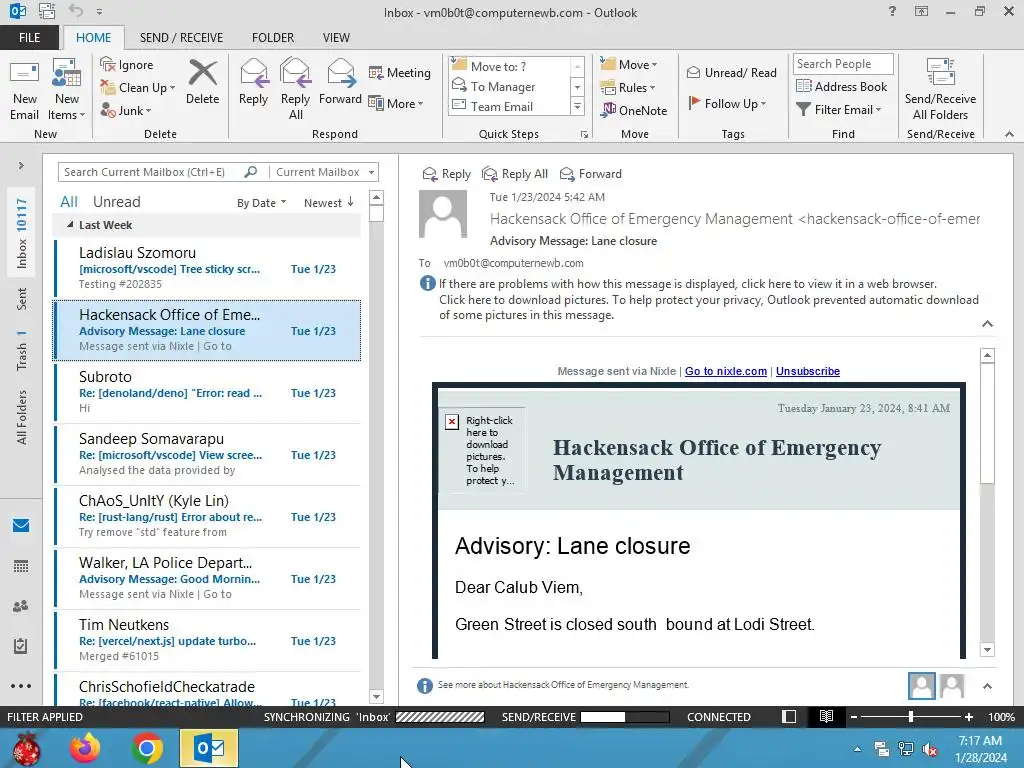The height and width of the screenshot is (768, 1024).
Task: Reply with a Meeting
Action: [400, 72]
